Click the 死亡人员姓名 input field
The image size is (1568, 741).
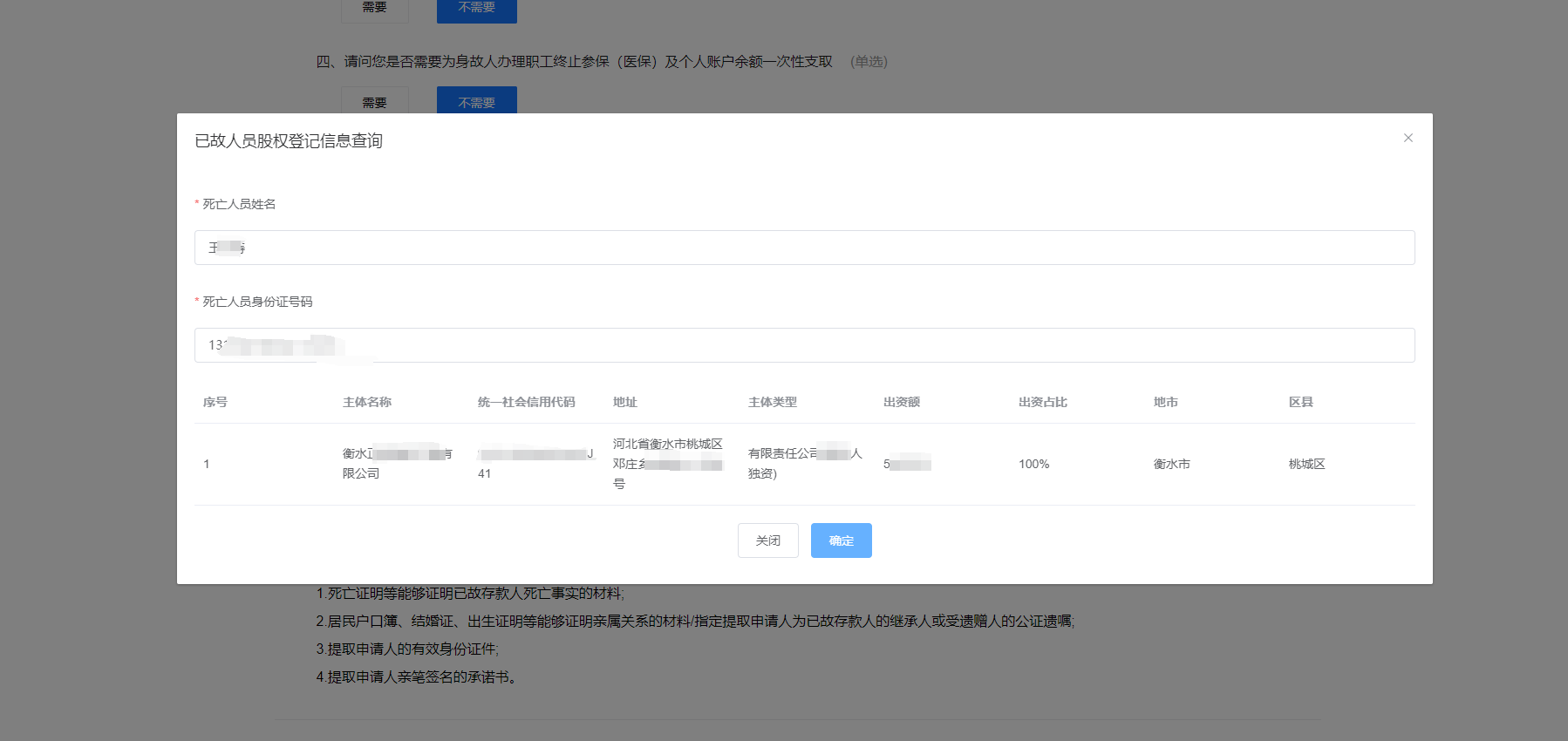[803, 248]
